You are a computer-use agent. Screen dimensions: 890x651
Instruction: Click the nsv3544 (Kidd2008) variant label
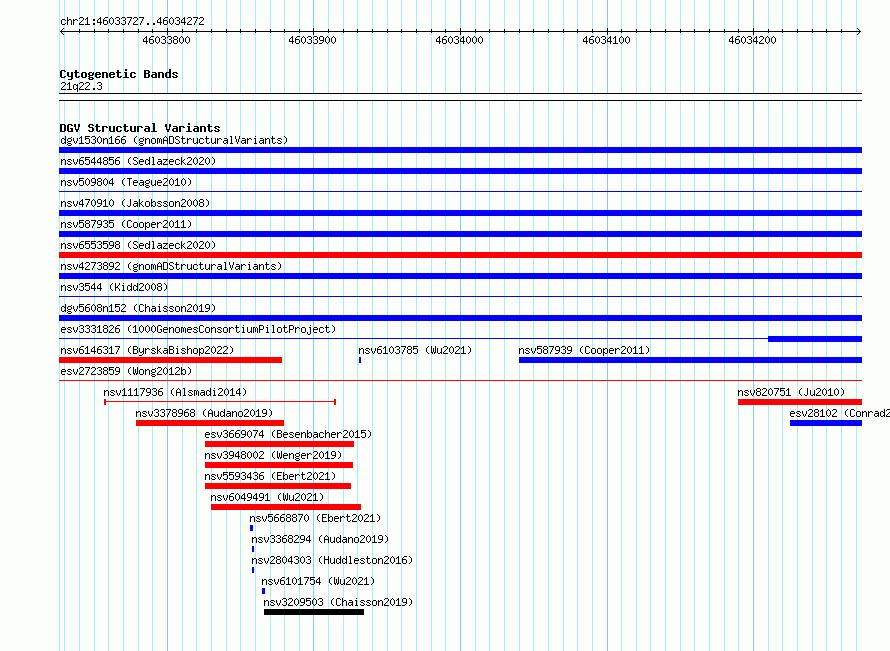coord(114,287)
